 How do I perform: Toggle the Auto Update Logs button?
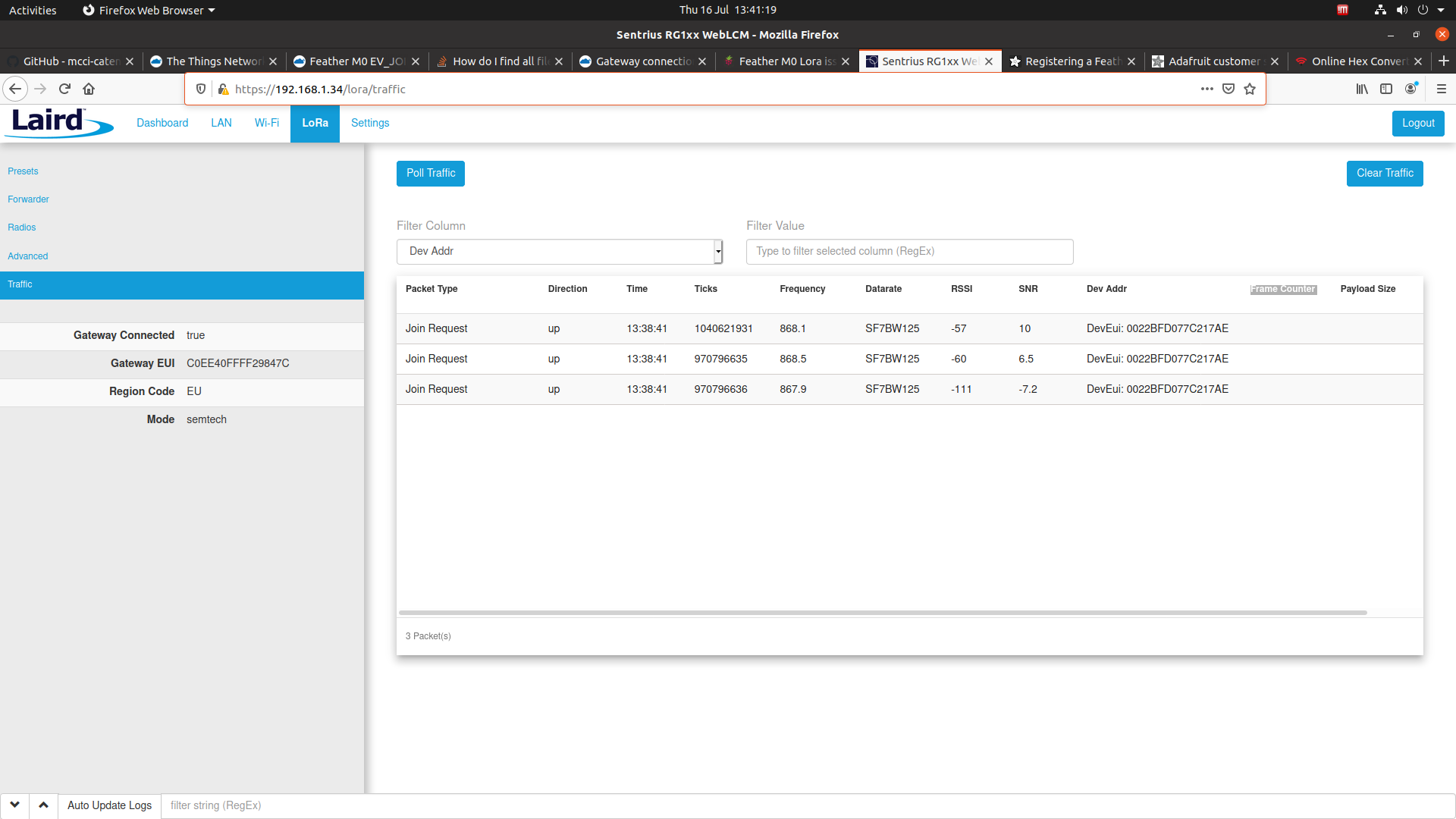point(109,805)
